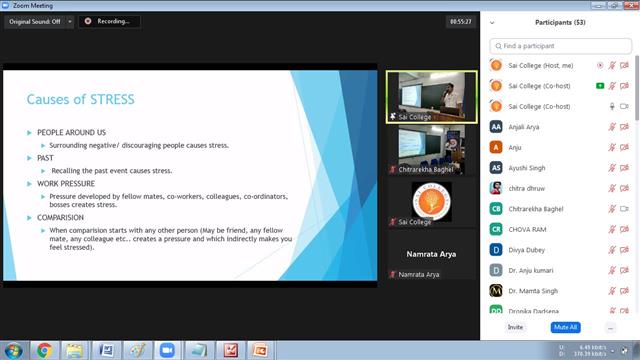640x360 pixels.
Task: Click the camera icon of unmuted Sai College co-host
Action: (x=624, y=106)
